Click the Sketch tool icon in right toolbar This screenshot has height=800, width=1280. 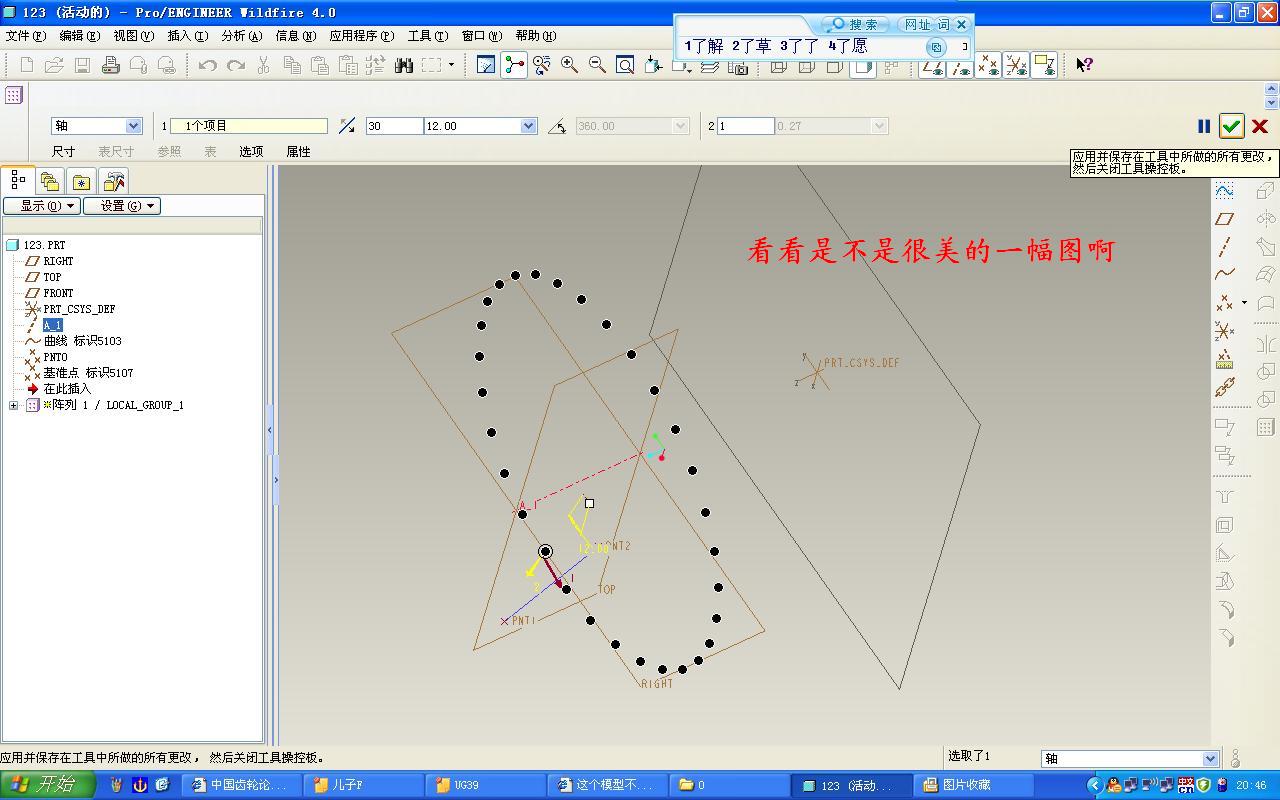(1224, 191)
